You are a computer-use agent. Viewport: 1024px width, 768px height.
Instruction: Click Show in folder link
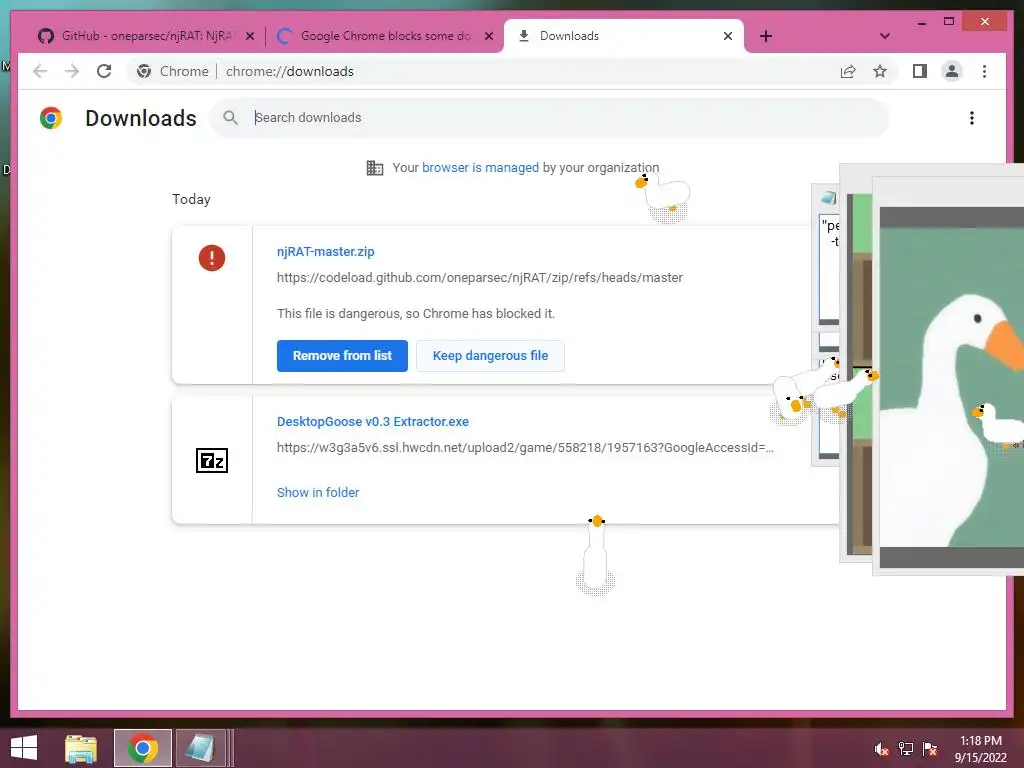318,492
